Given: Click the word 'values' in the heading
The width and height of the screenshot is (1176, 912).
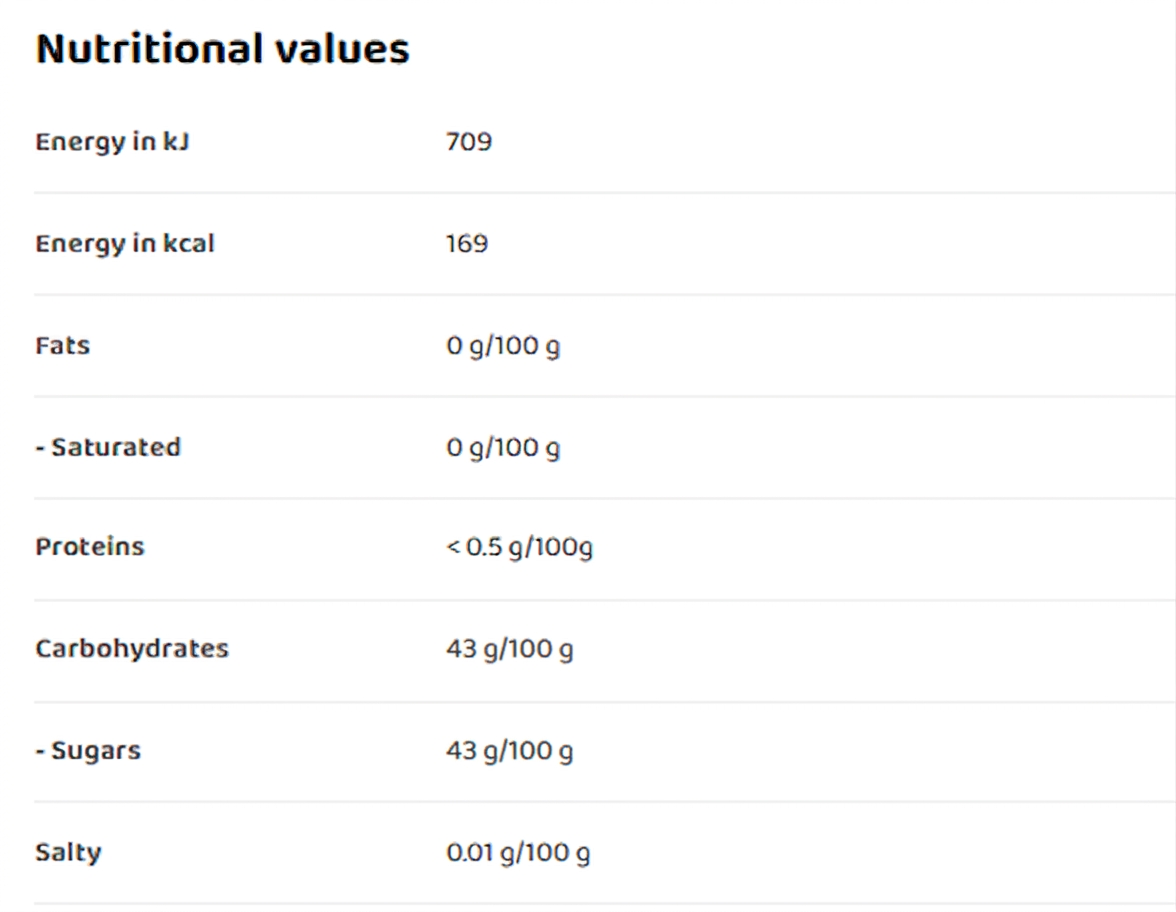Looking at the screenshot, I should point(349,49).
